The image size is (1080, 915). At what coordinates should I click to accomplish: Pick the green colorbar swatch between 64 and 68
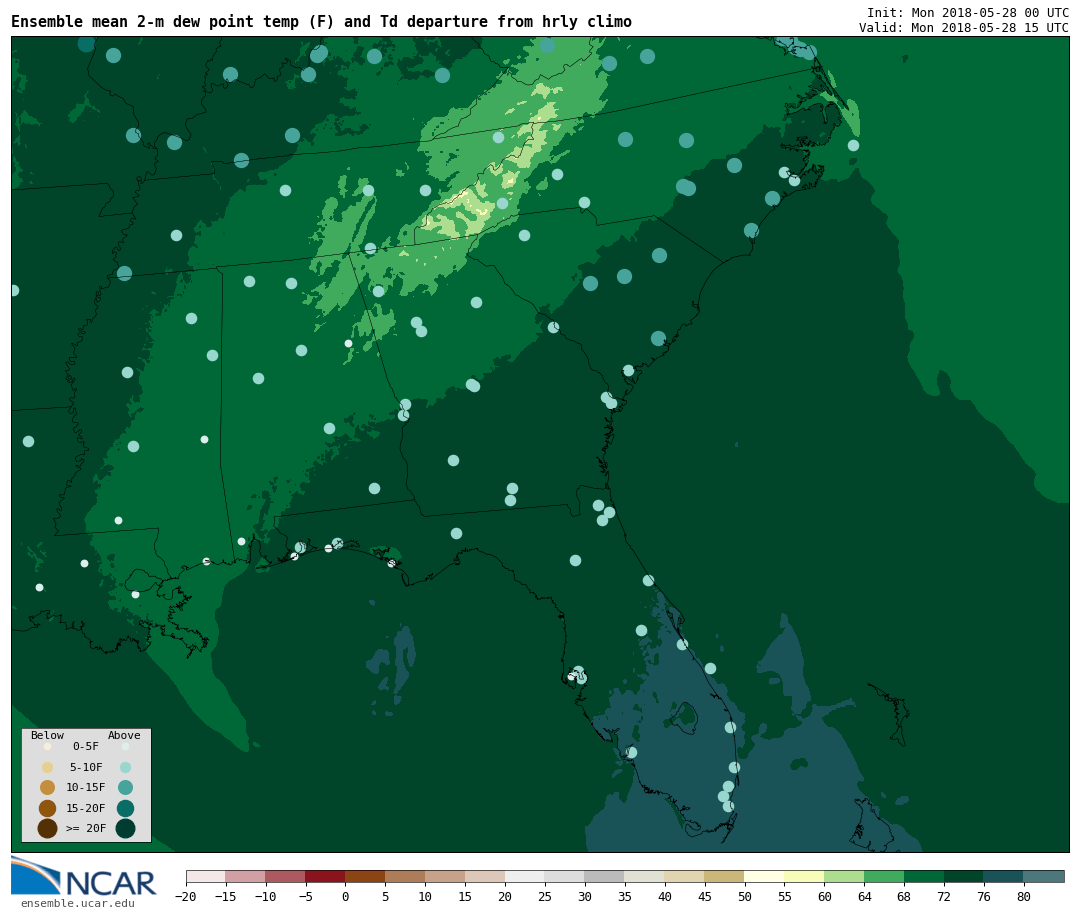[884, 876]
